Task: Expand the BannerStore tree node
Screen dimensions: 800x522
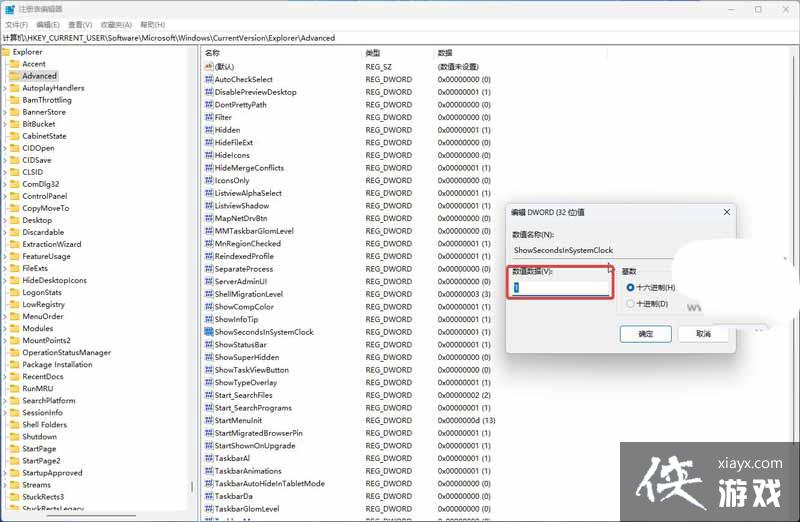Action: click(5, 112)
